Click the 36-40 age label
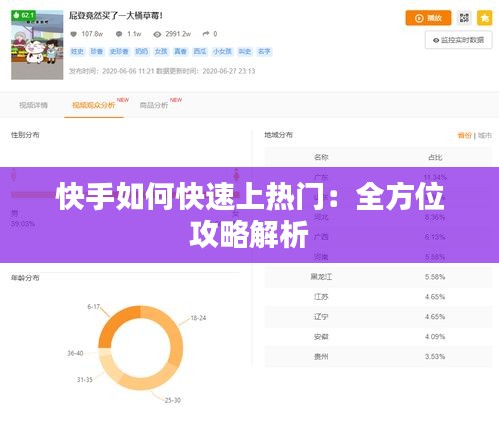Viewport: 499px width, 430px height. click(75, 353)
